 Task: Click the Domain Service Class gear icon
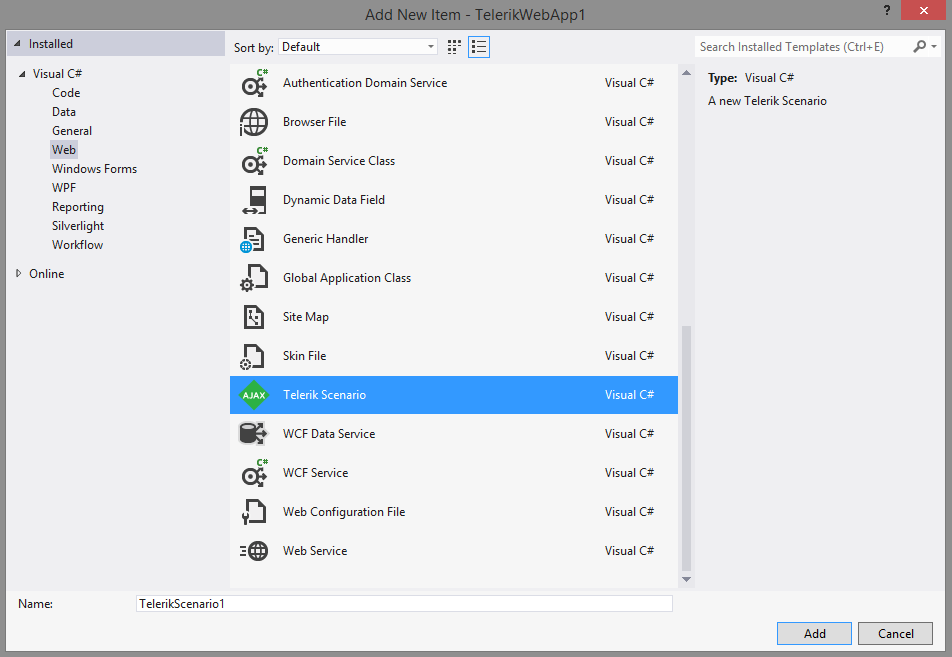(254, 161)
